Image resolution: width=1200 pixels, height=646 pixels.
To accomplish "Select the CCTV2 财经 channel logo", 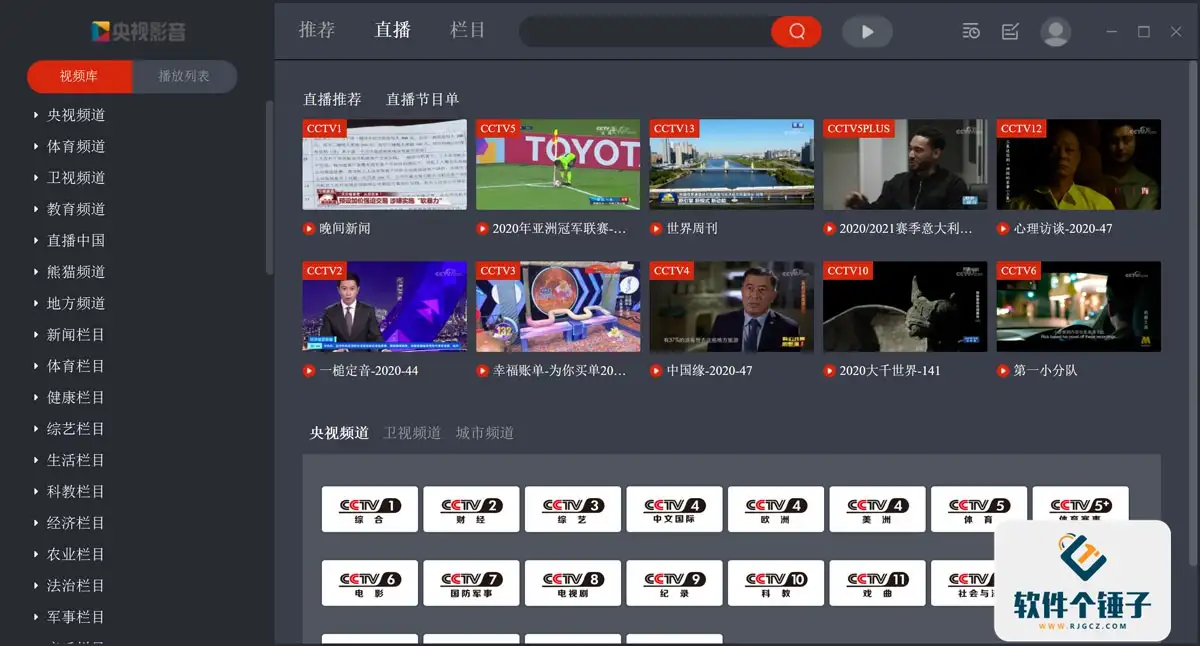I will 472,509.
